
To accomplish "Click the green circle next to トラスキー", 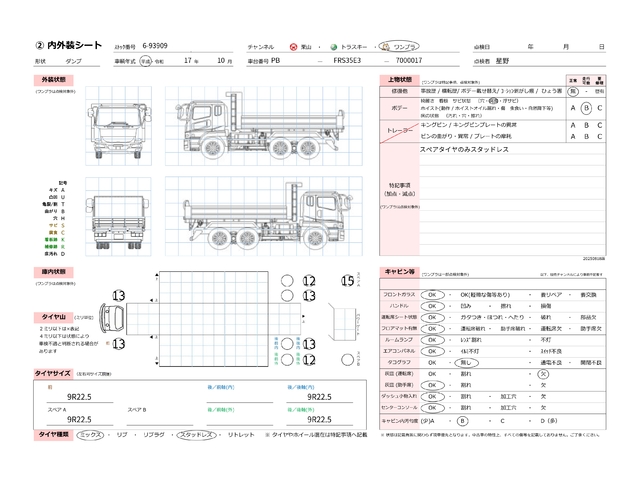I will tap(333, 47).
